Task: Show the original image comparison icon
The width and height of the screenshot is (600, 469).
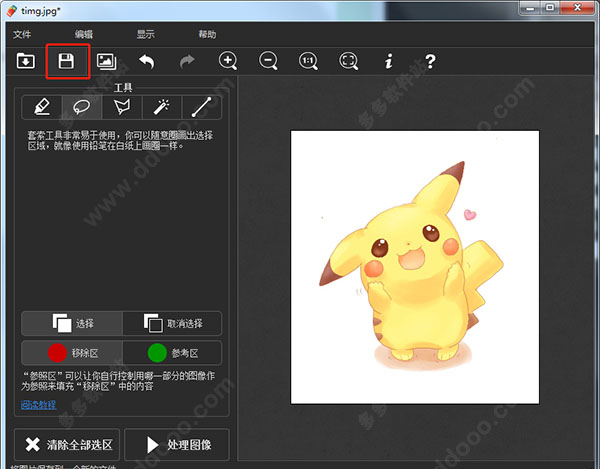Action: click(x=107, y=61)
